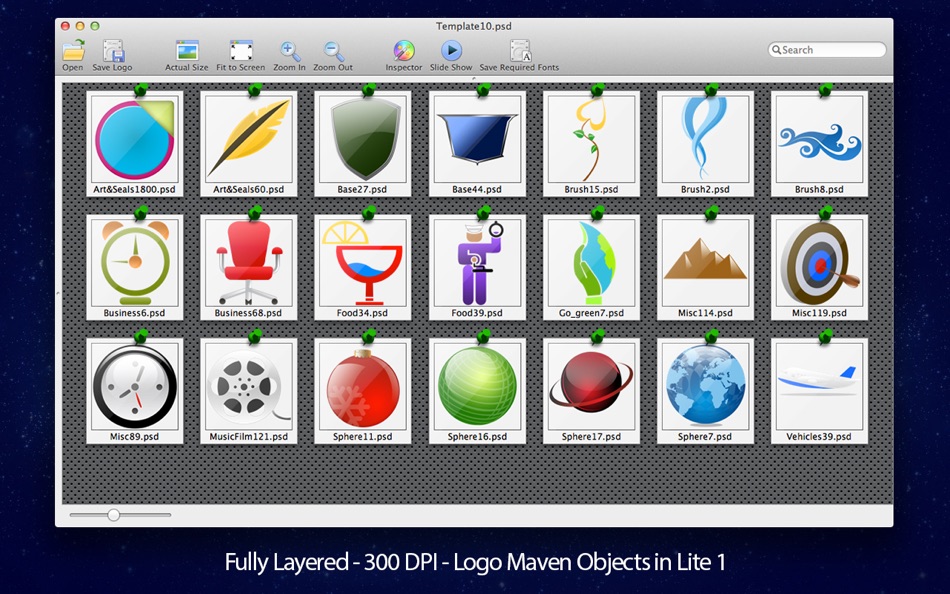Click the Vehicles39.psd file name label

[x=819, y=436]
